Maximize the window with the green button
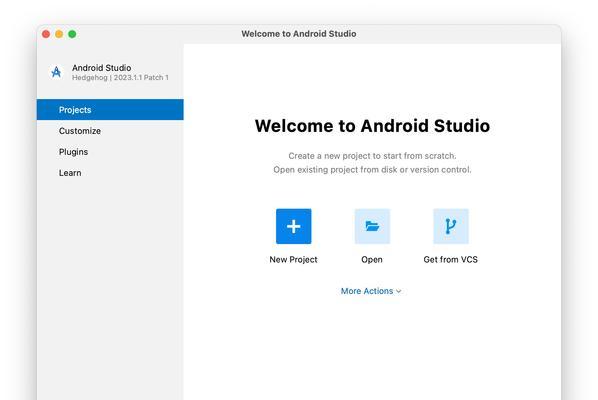598x400 pixels. click(72, 34)
